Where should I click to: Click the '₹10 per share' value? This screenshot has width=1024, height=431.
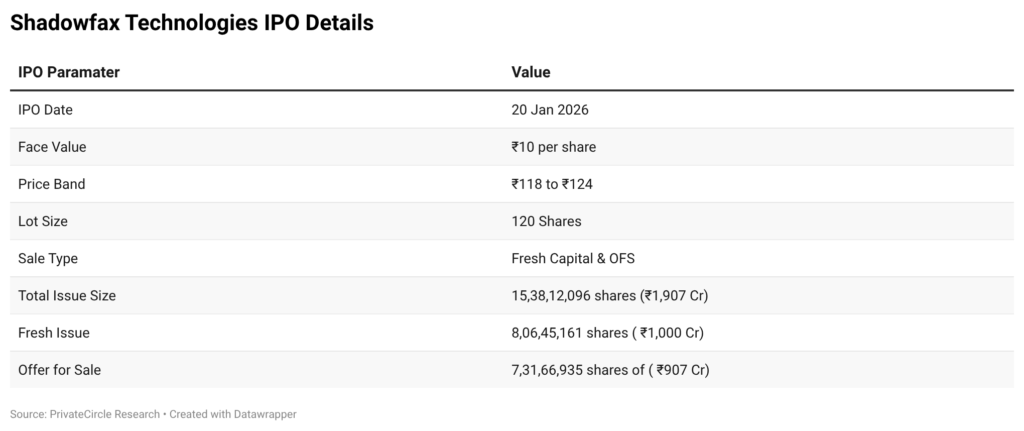pos(553,147)
